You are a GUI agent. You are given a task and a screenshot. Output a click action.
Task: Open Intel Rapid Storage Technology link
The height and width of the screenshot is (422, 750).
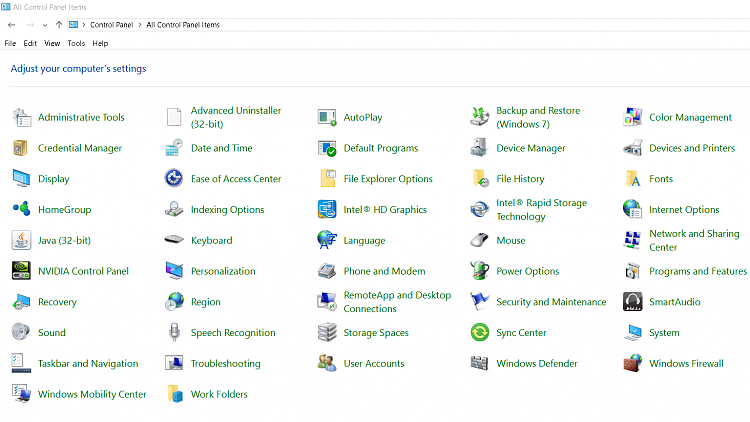[x=541, y=209]
